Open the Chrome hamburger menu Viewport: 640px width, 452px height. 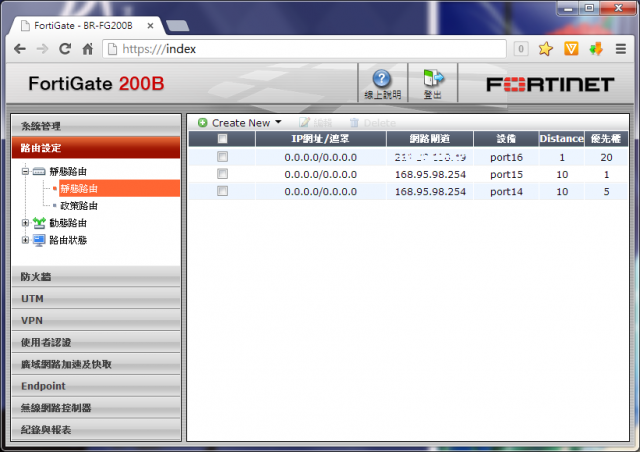(x=621, y=49)
